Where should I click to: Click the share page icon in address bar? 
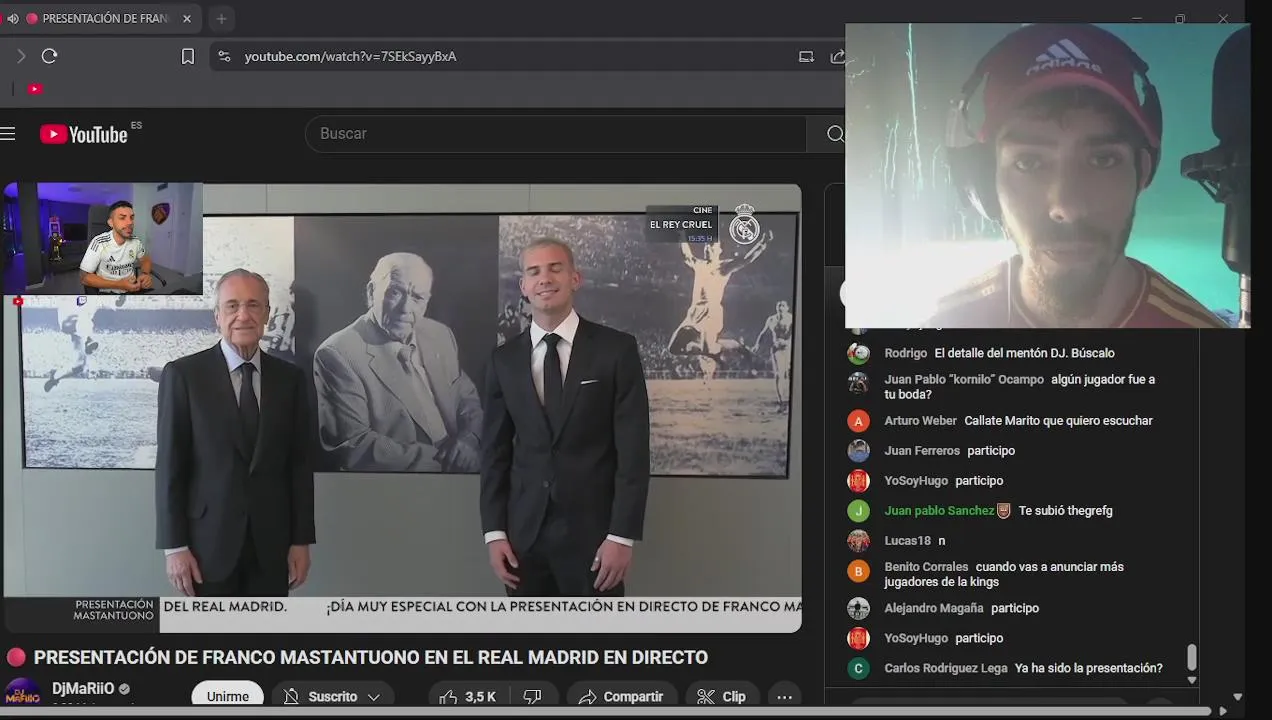pyautogui.click(x=837, y=56)
